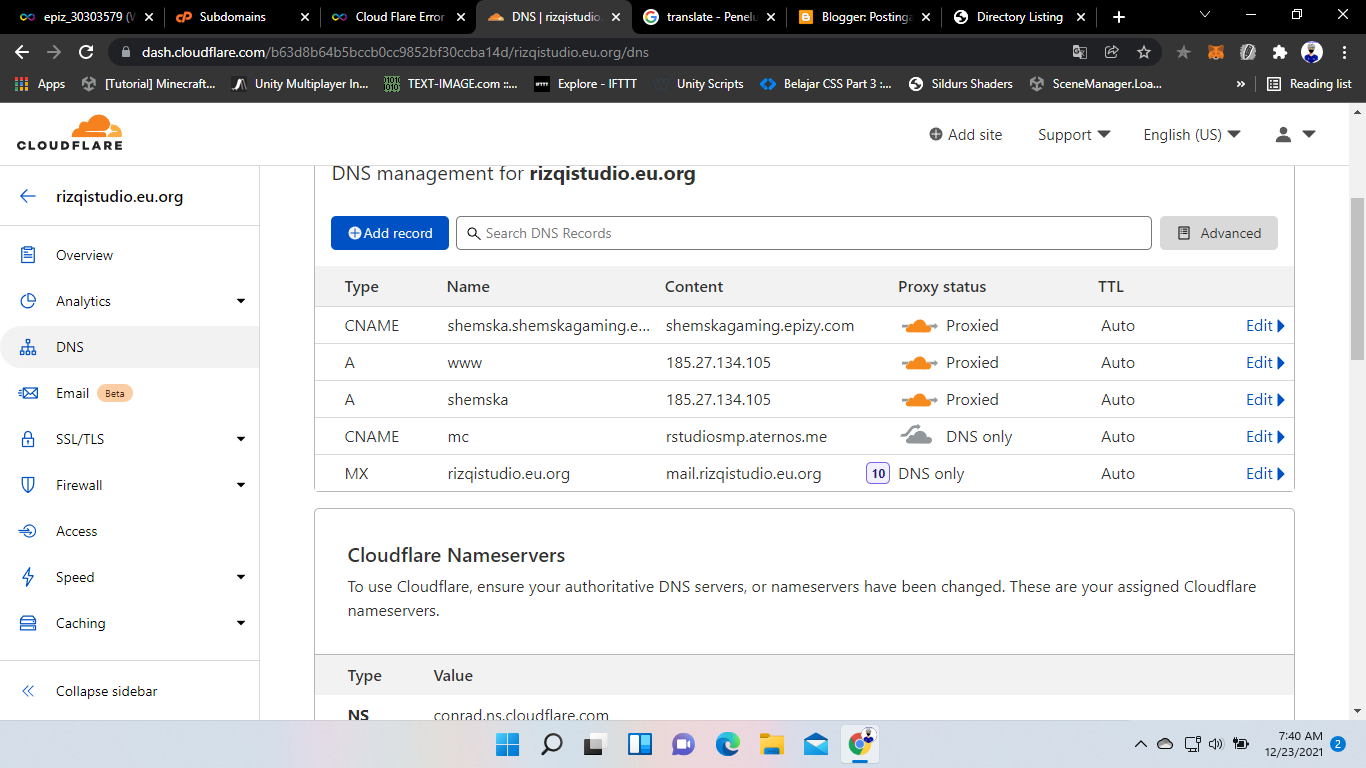Viewport: 1366px width, 768px height.
Task: Focus the Search DNS Records field
Action: point(804,233)
